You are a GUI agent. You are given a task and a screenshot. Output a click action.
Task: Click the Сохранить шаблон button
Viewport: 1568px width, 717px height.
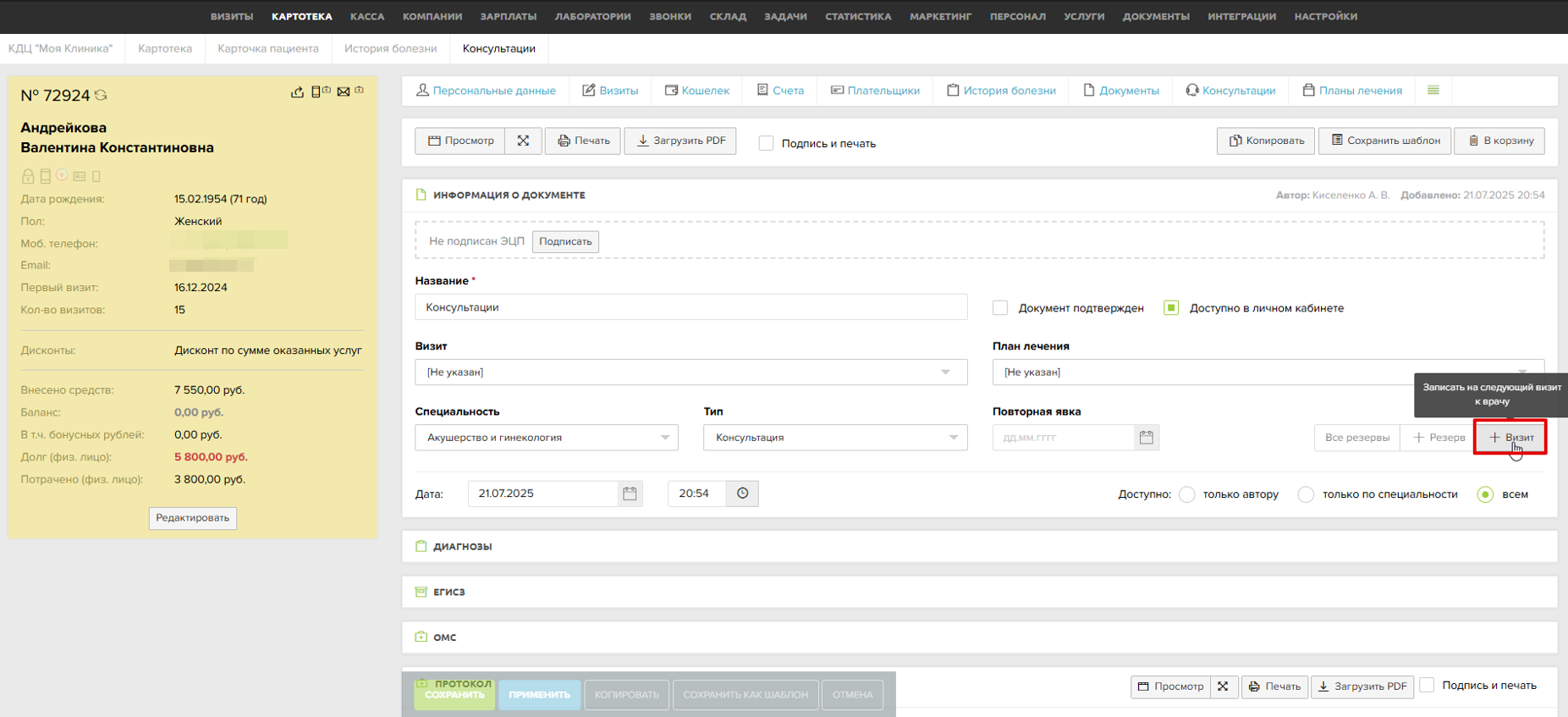click(1385, 141)
